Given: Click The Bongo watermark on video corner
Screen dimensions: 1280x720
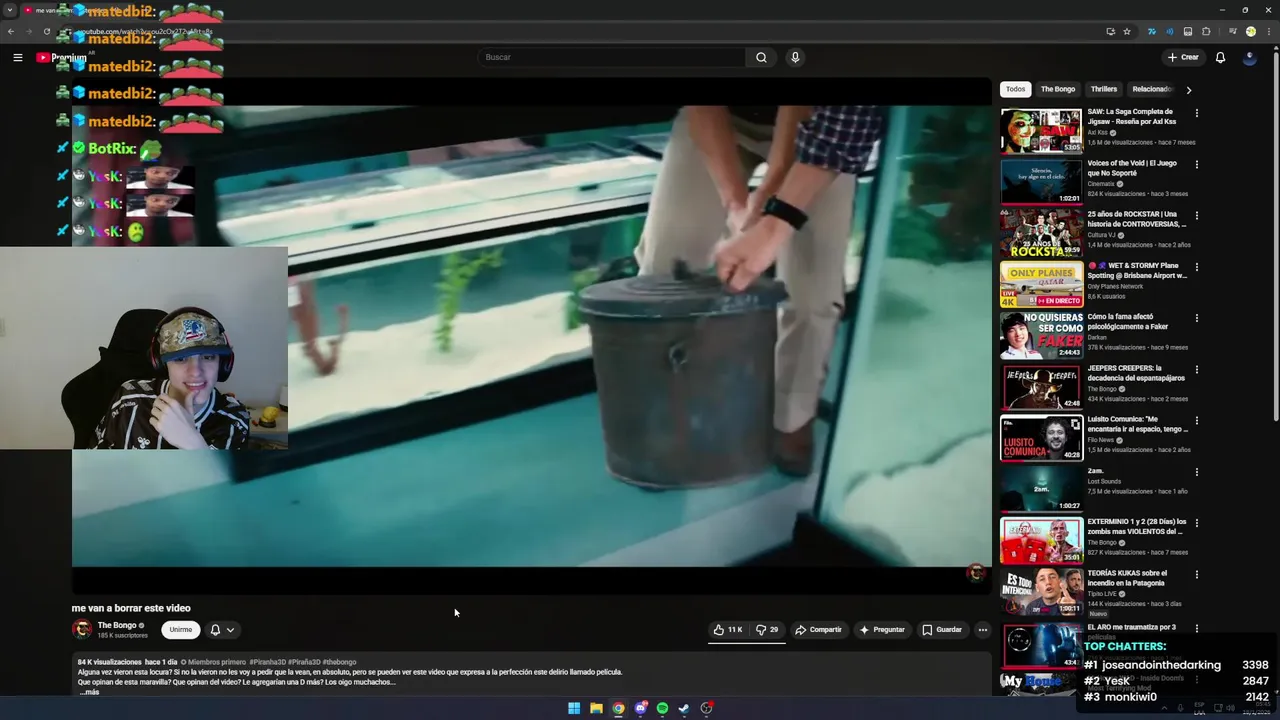Looking at the screenshot, I should [975, 572].
